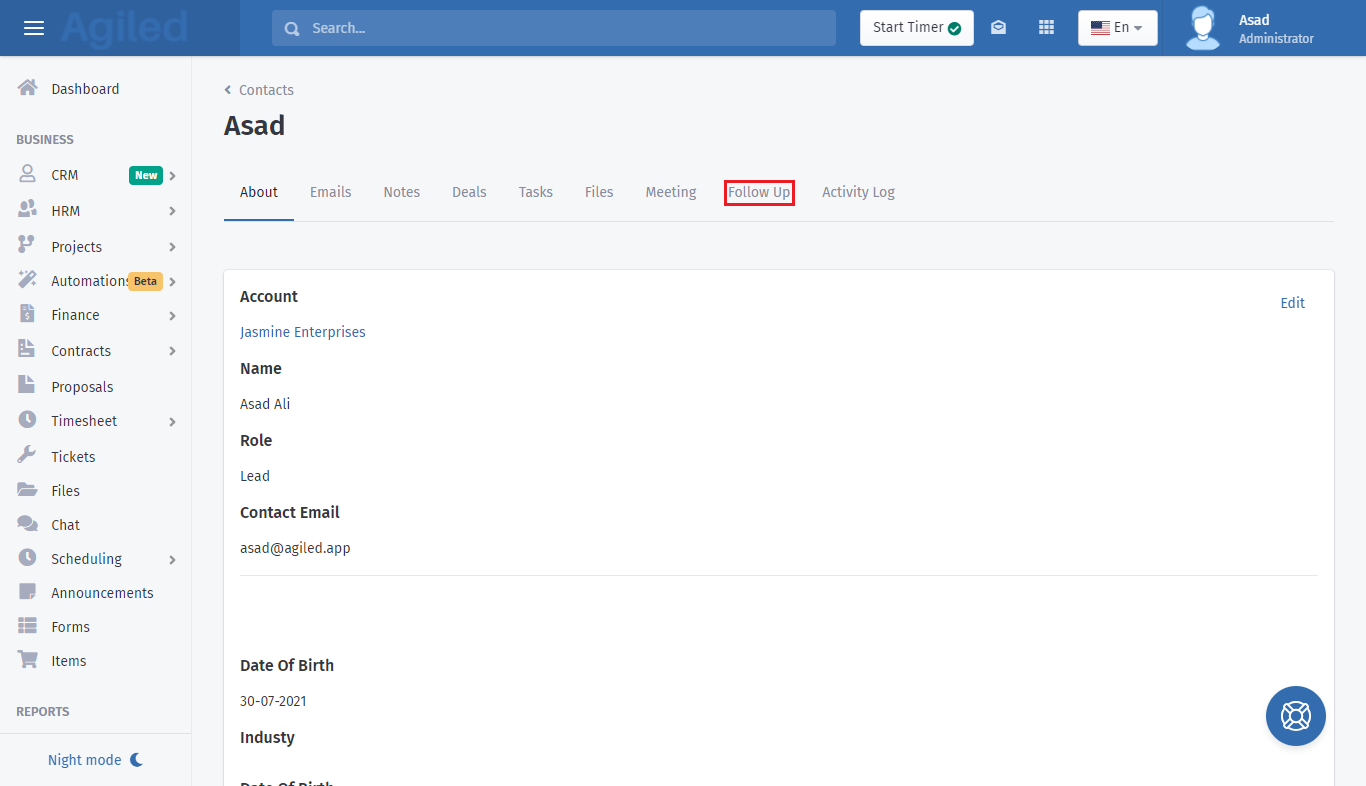Start the timer
The image size is (1366, 786).
pyautogui.click(x=916, y=28)
